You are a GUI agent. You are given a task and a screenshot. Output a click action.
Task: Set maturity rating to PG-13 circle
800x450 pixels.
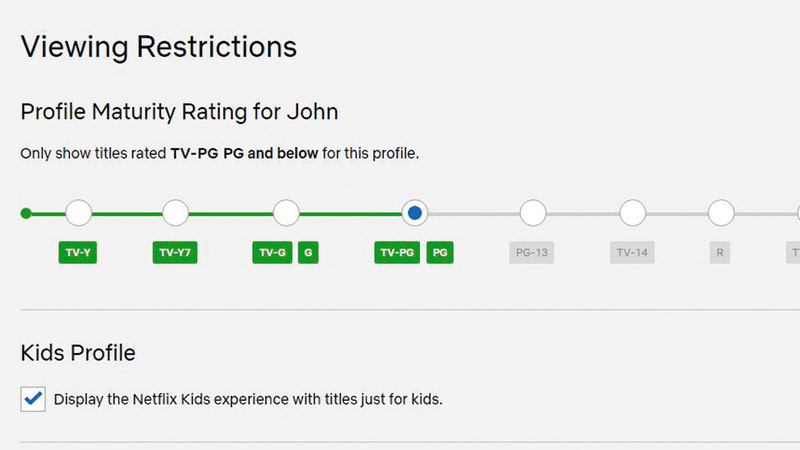click(533, 213)
